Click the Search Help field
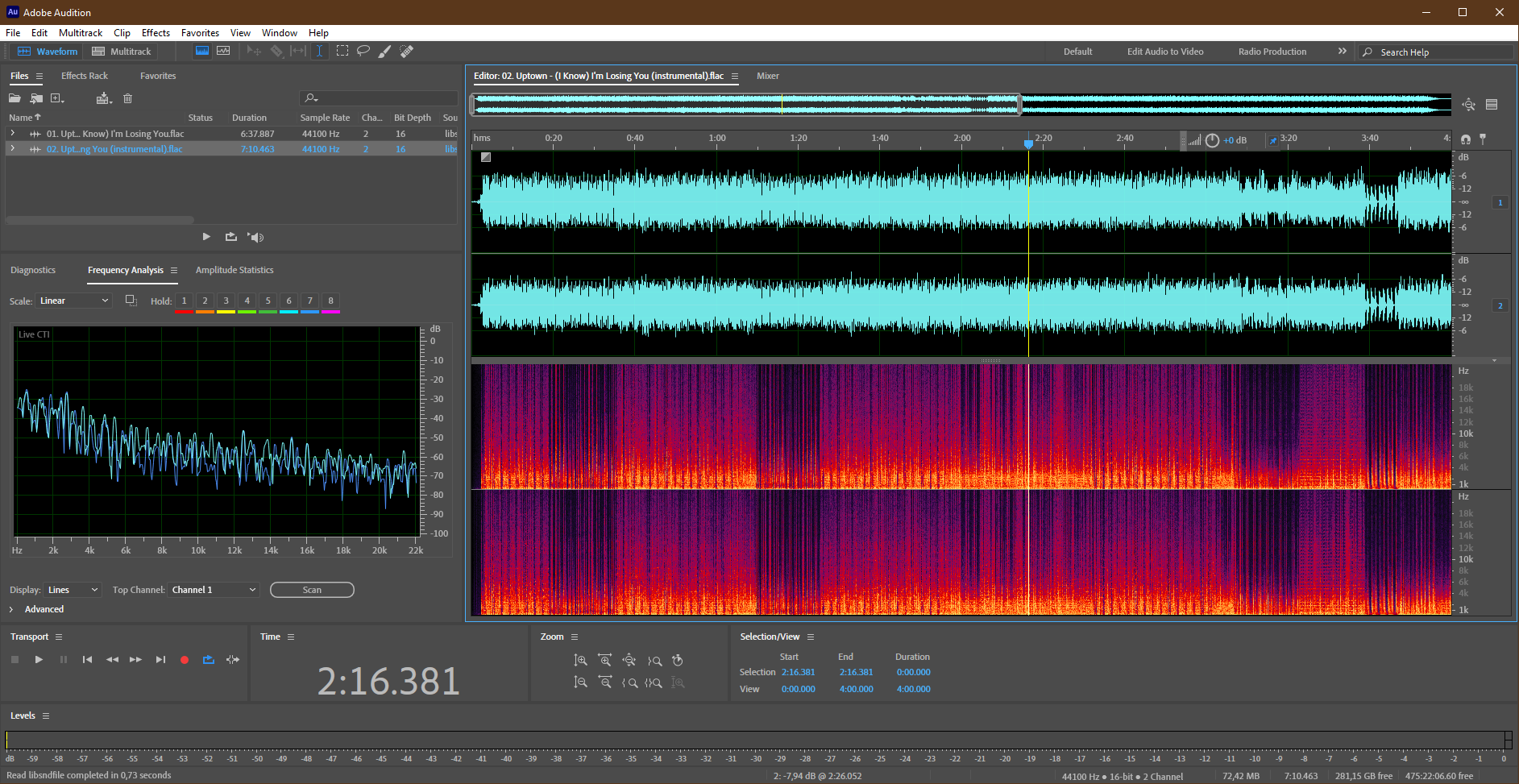The image size is (1519, 784). point(1434,52)
